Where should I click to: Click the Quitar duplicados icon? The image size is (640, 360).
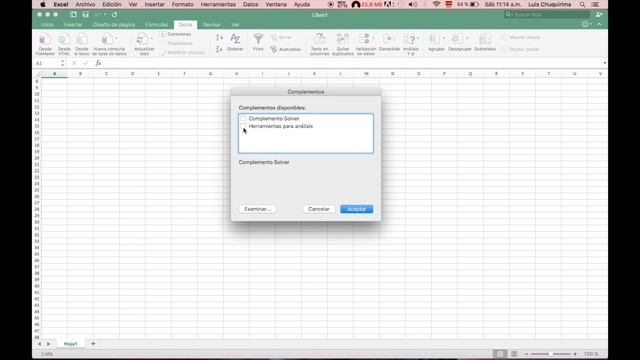click(342, 39)
